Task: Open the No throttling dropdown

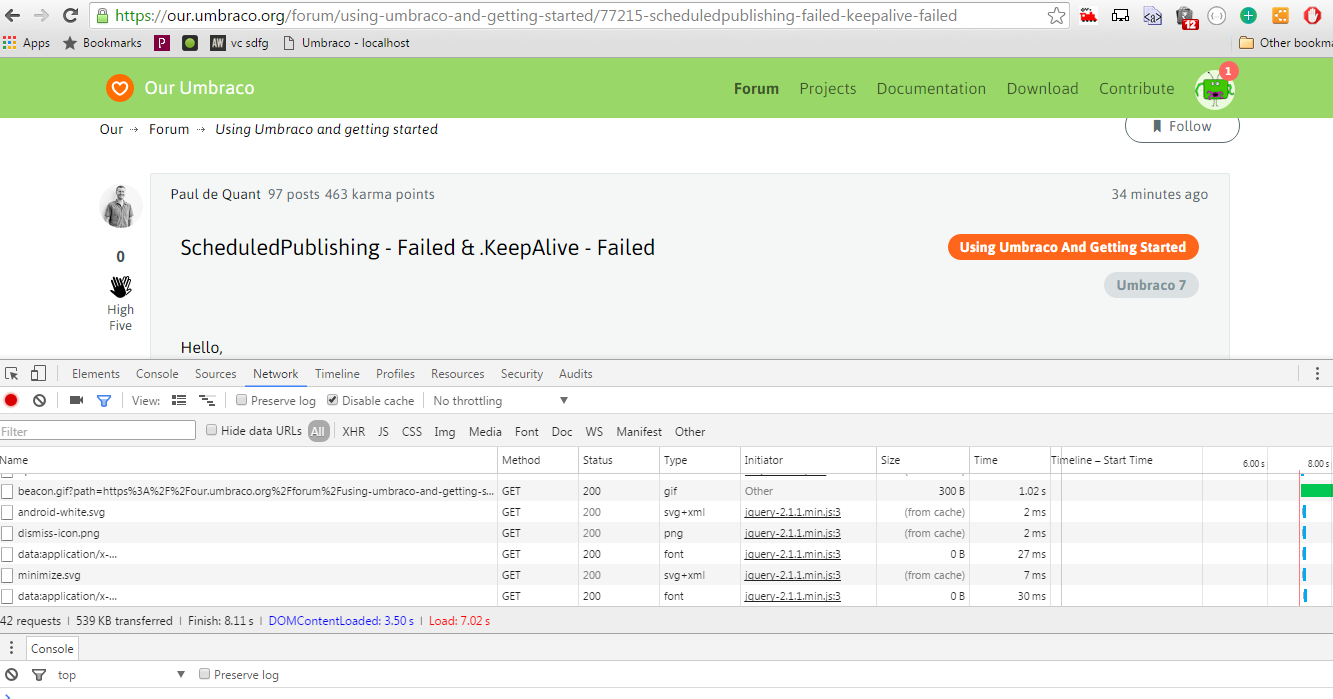Action: pyautogui.click(x=500, y=401)
